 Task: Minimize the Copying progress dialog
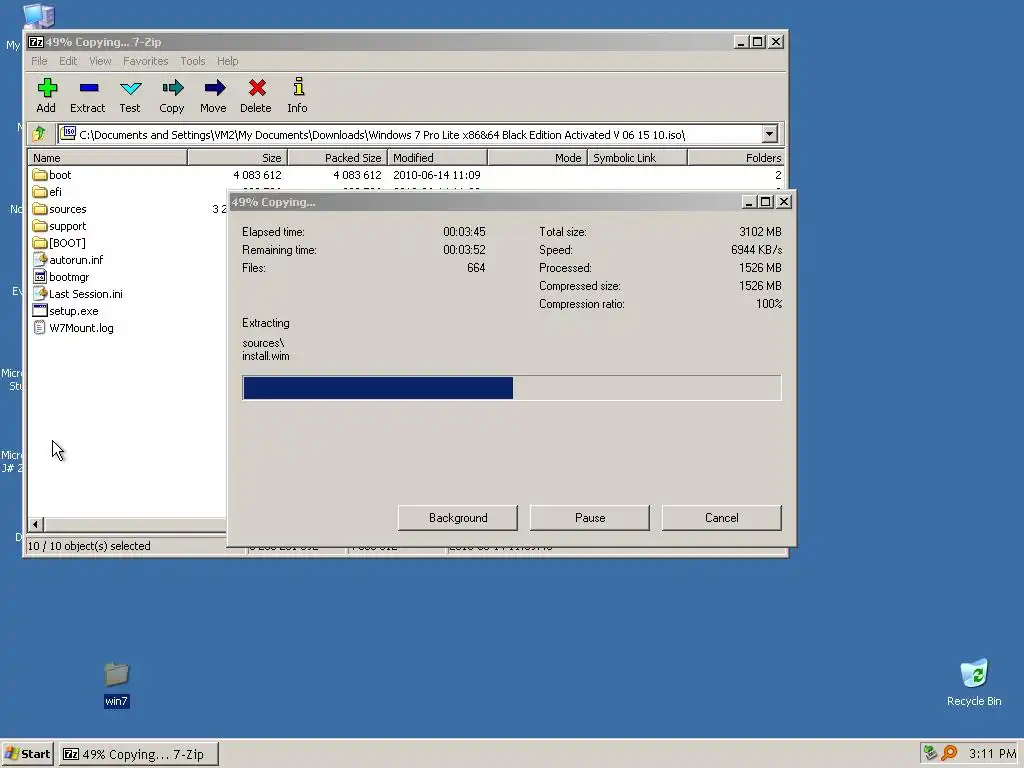tap(749, 202)
